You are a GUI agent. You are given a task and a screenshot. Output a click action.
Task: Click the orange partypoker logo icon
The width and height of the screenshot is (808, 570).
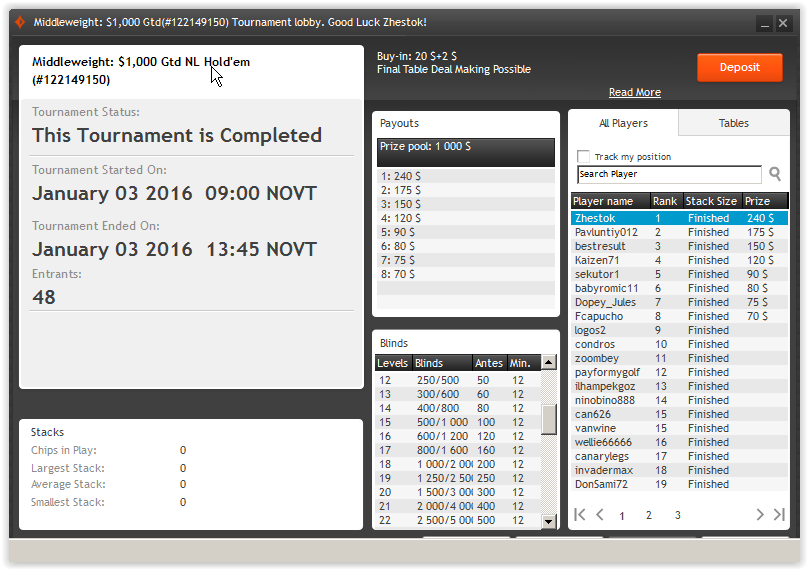point(20,22)
